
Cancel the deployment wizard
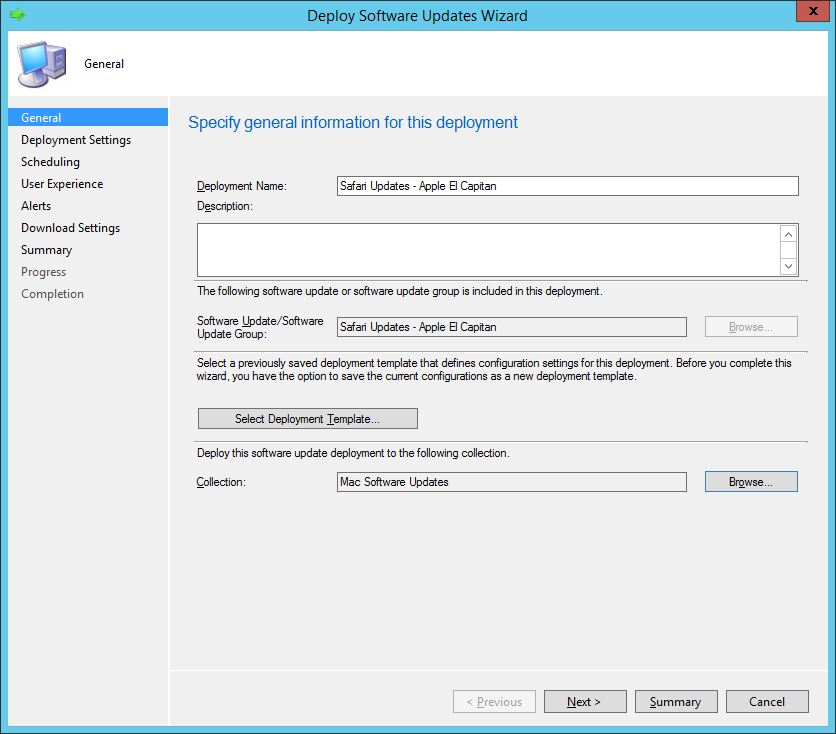coord(767,701)
